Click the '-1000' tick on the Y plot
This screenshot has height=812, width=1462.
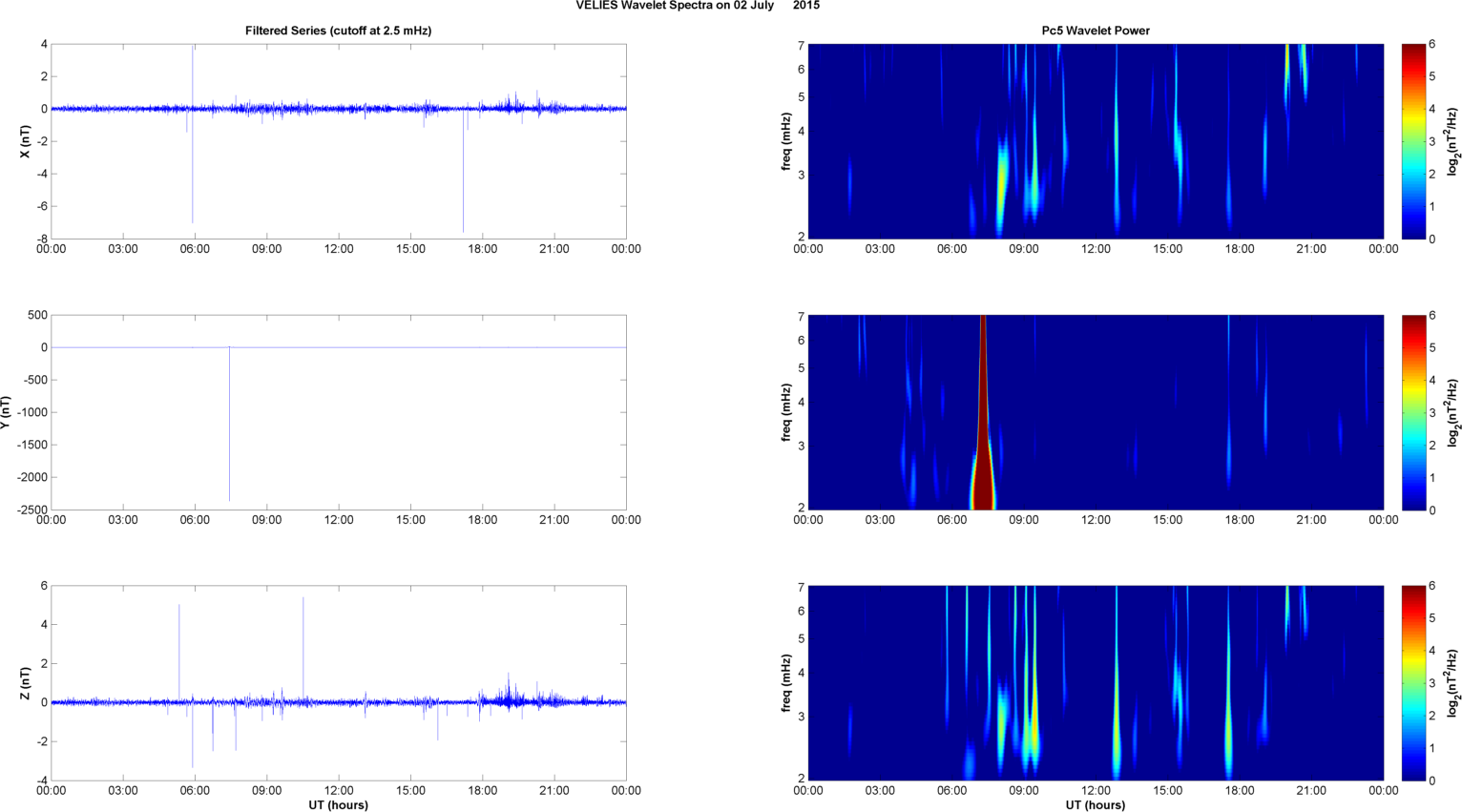pyautogui.click(x=31, y=412)
